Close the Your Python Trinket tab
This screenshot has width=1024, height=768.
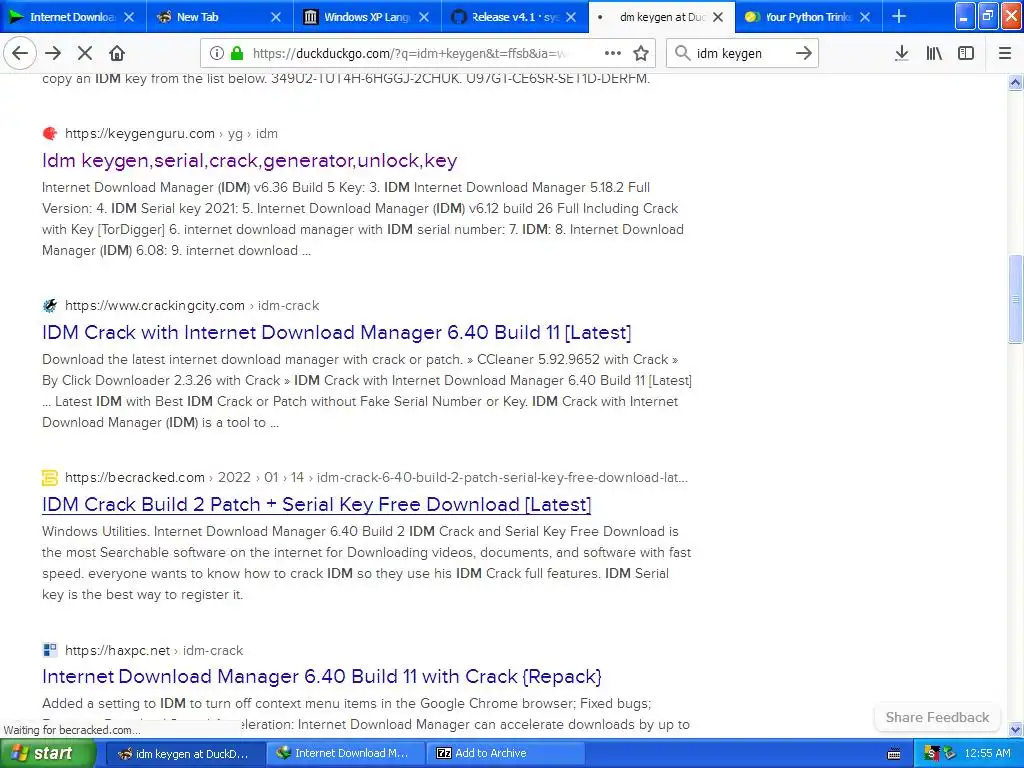click(865, 17)
